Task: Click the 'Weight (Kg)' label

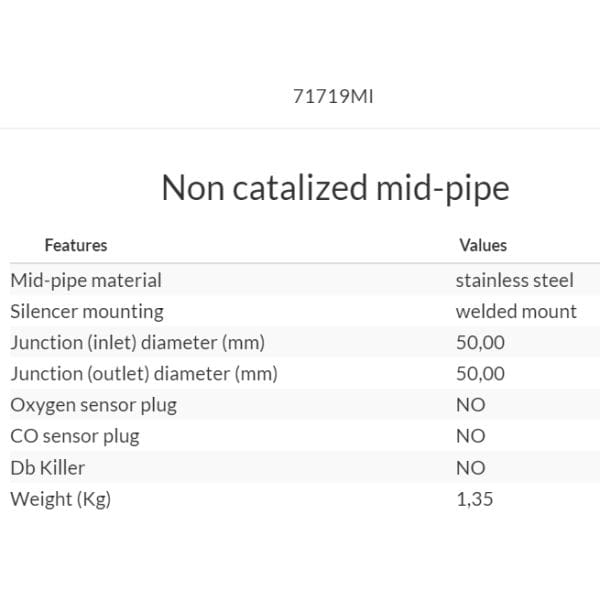Action: pos(60,499)
